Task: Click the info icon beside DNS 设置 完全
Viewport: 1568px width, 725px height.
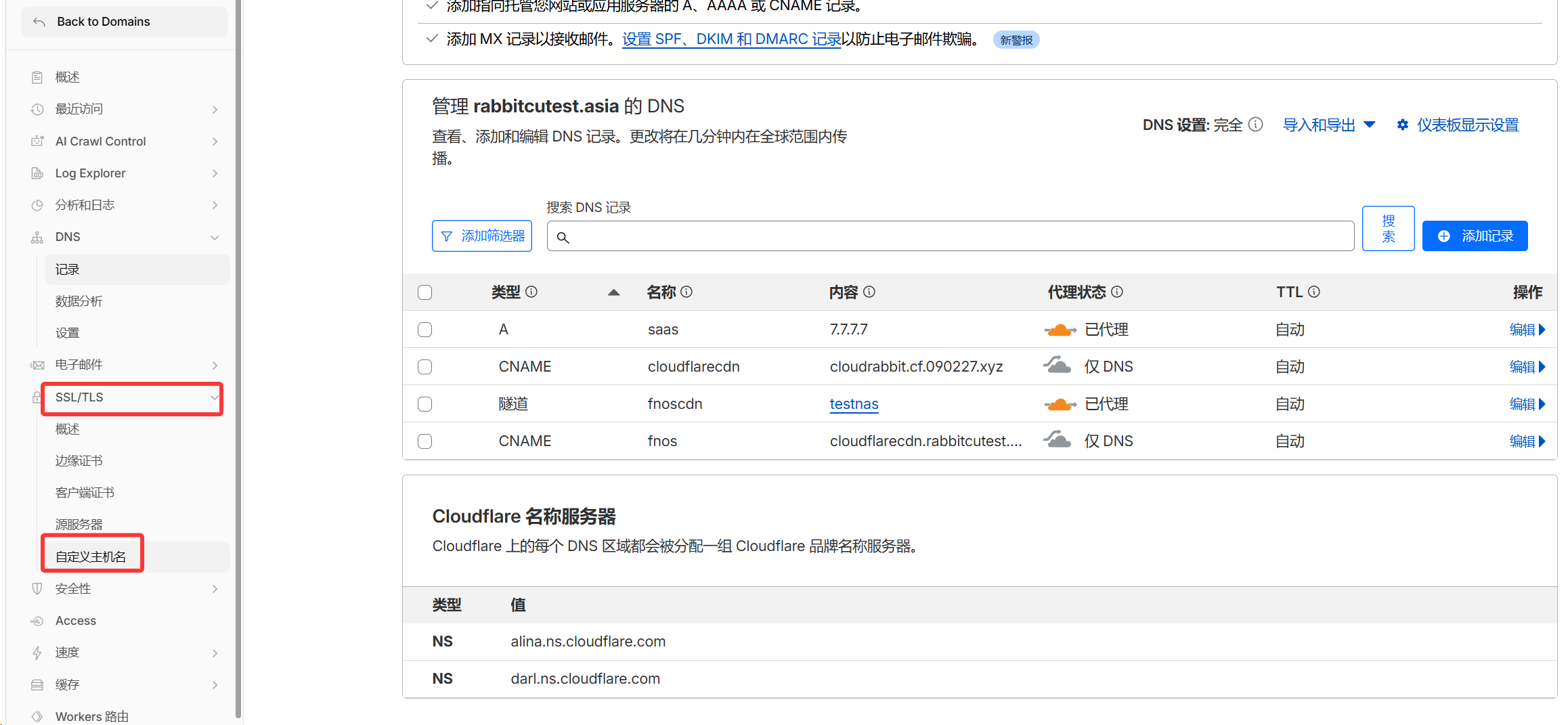Action: pyautogui.click(x=1255, y=125)
